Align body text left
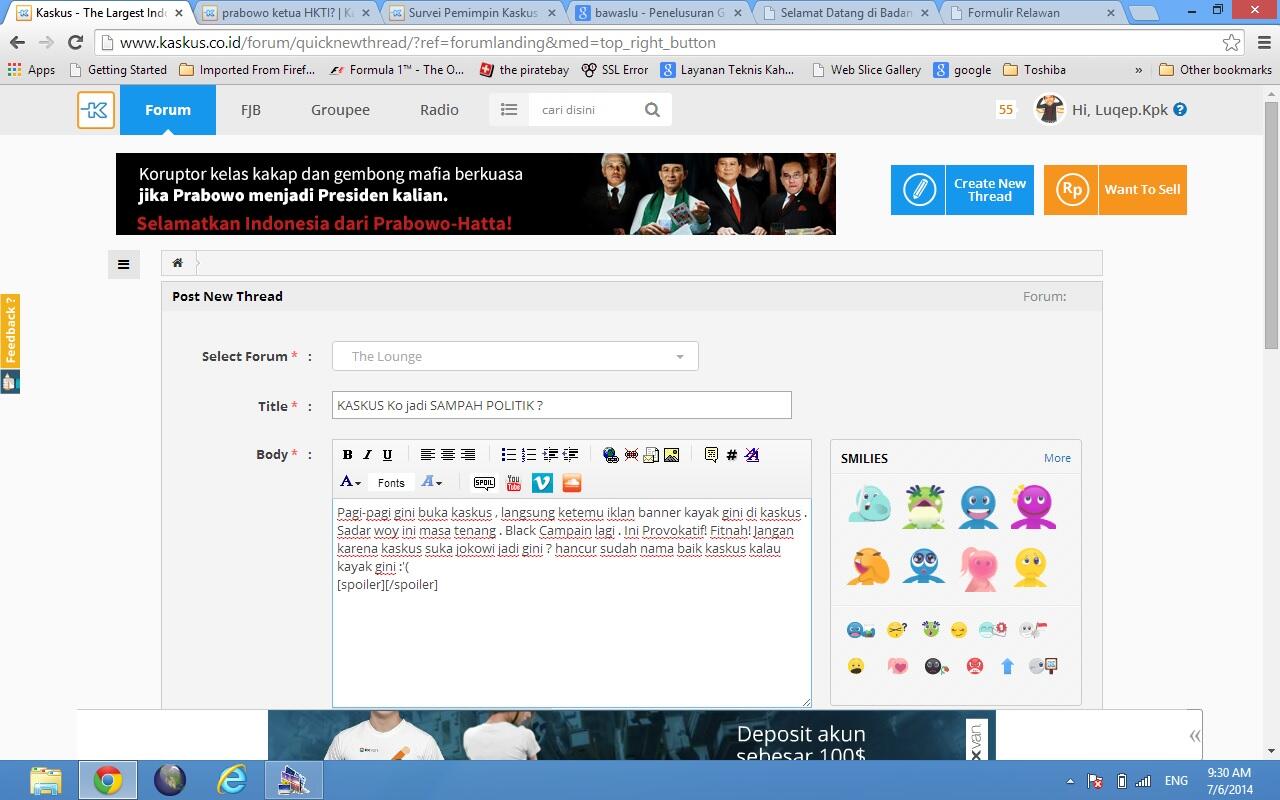Viewport: 1280px width, 800px height. click(x=427, y=455)
